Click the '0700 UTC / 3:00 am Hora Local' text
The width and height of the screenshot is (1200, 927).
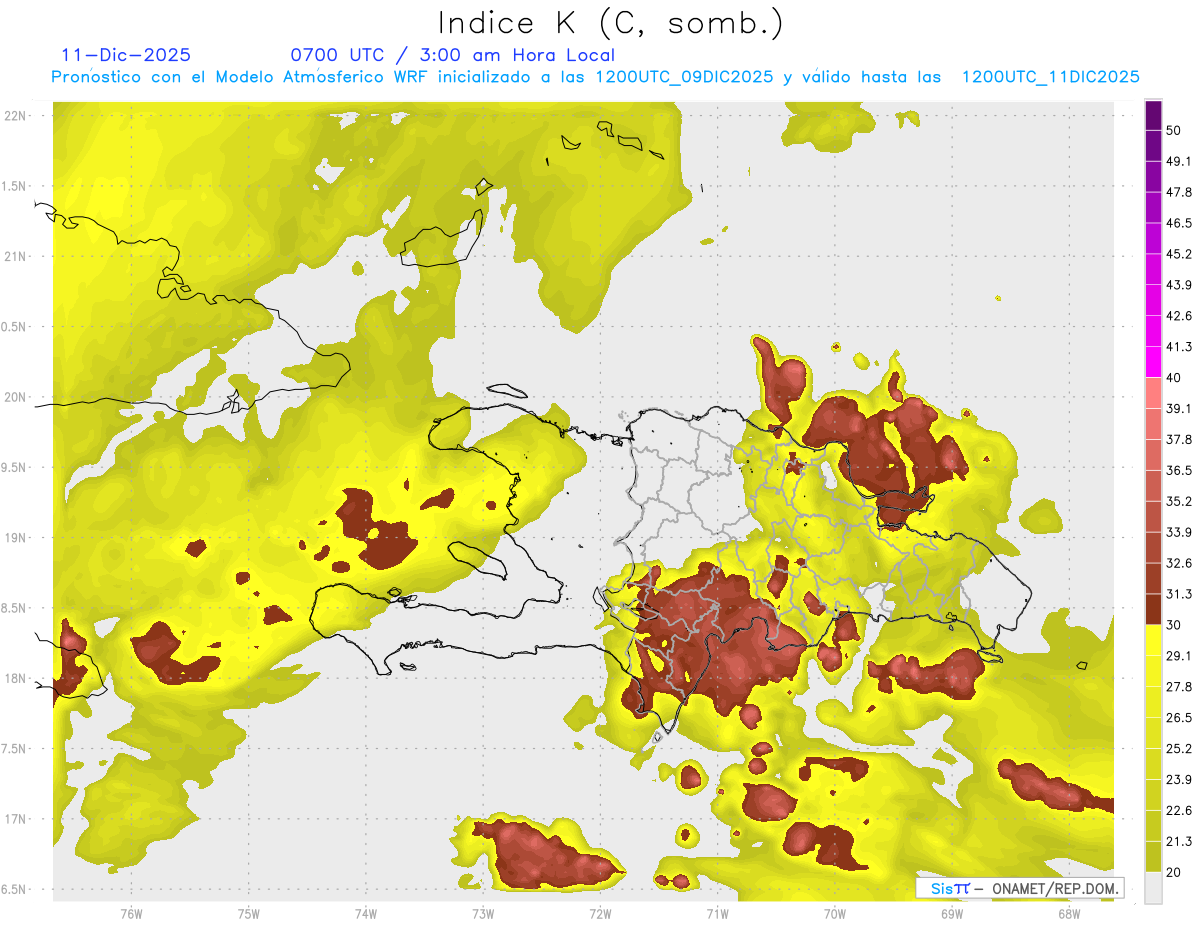(x=453, y=55)
